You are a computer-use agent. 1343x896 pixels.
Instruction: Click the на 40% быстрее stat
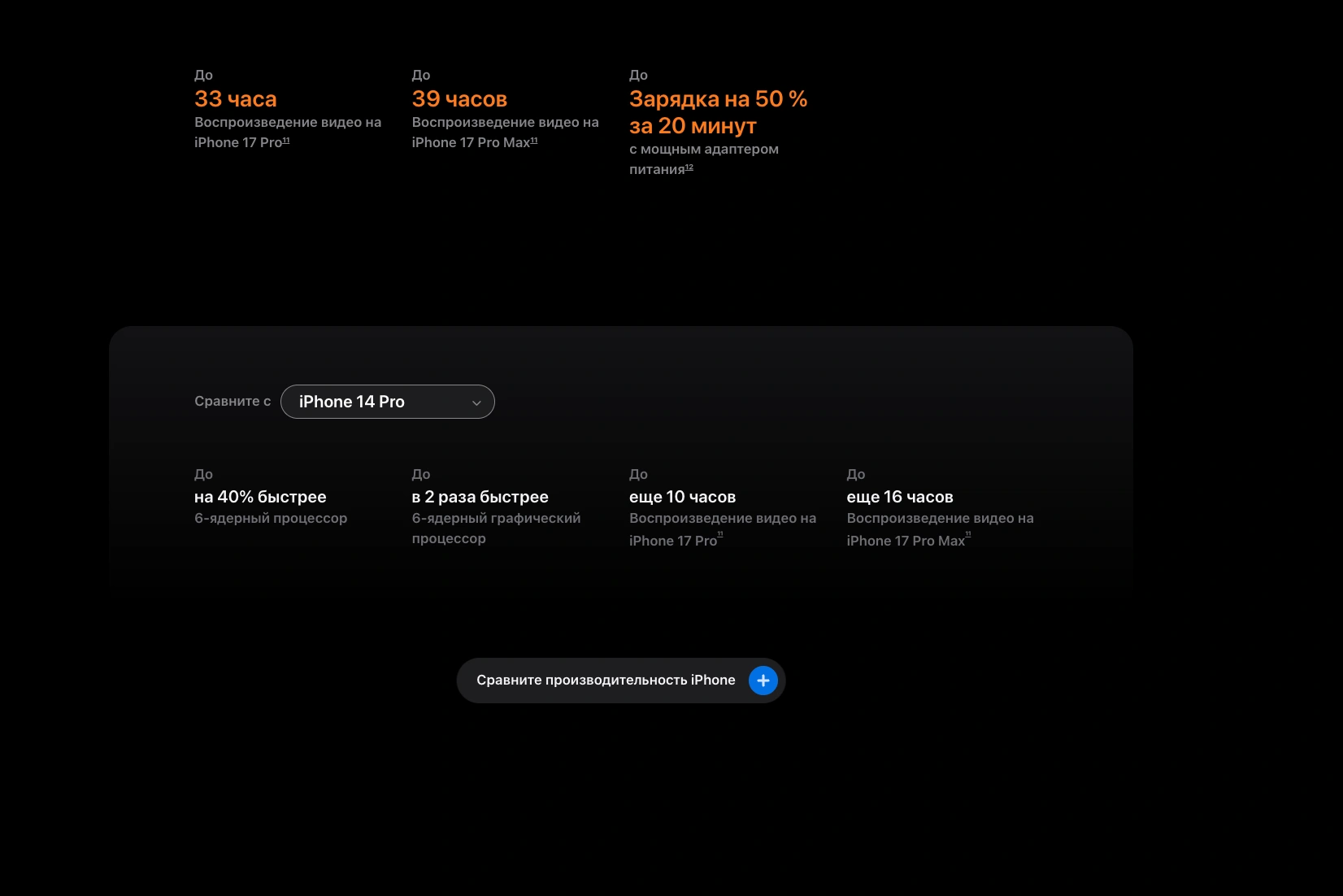pos(260,497)
